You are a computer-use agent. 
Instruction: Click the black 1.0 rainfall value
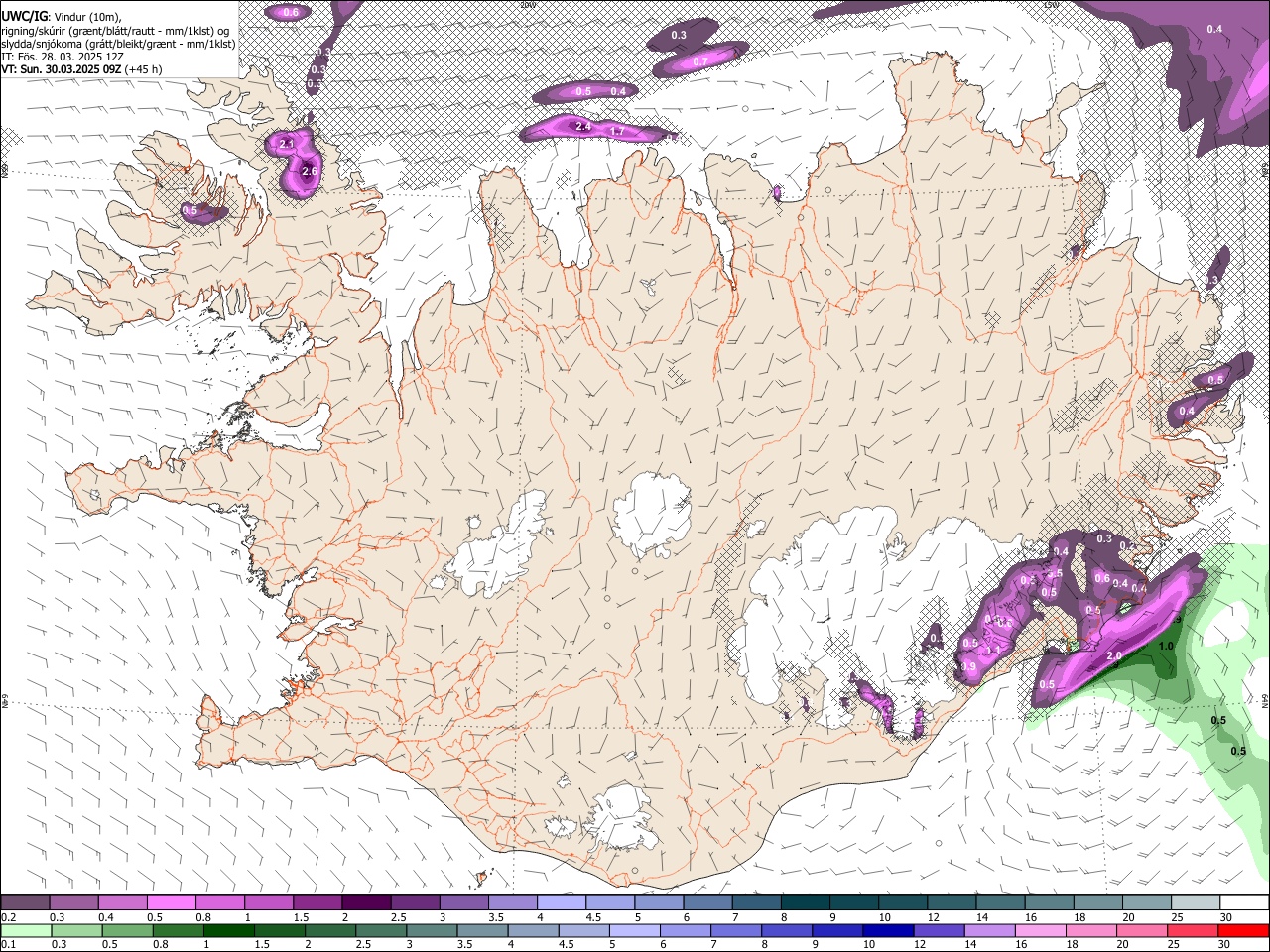click(x=1166, y=647)
